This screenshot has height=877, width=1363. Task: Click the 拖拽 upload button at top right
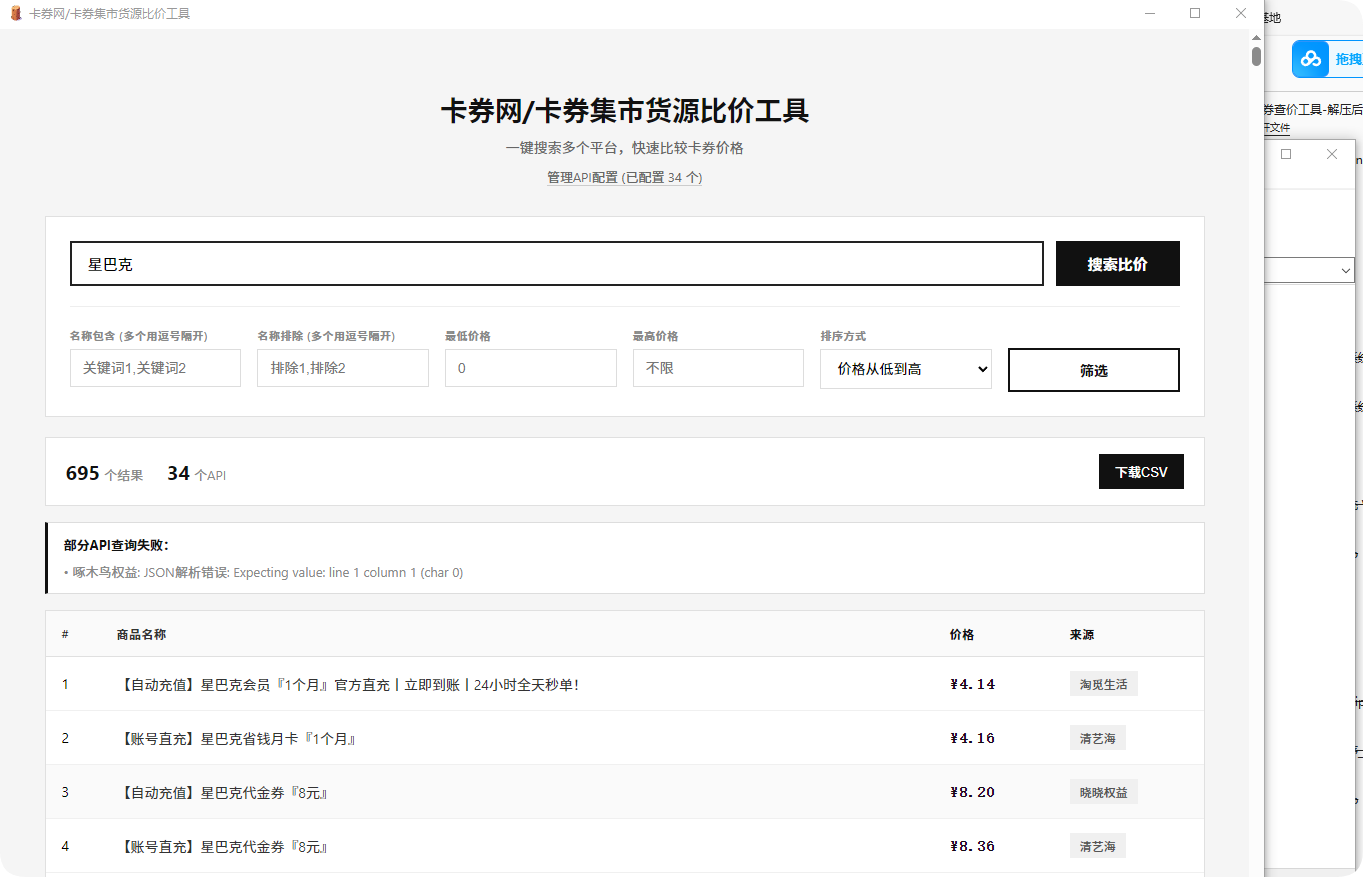(1346, 59)
